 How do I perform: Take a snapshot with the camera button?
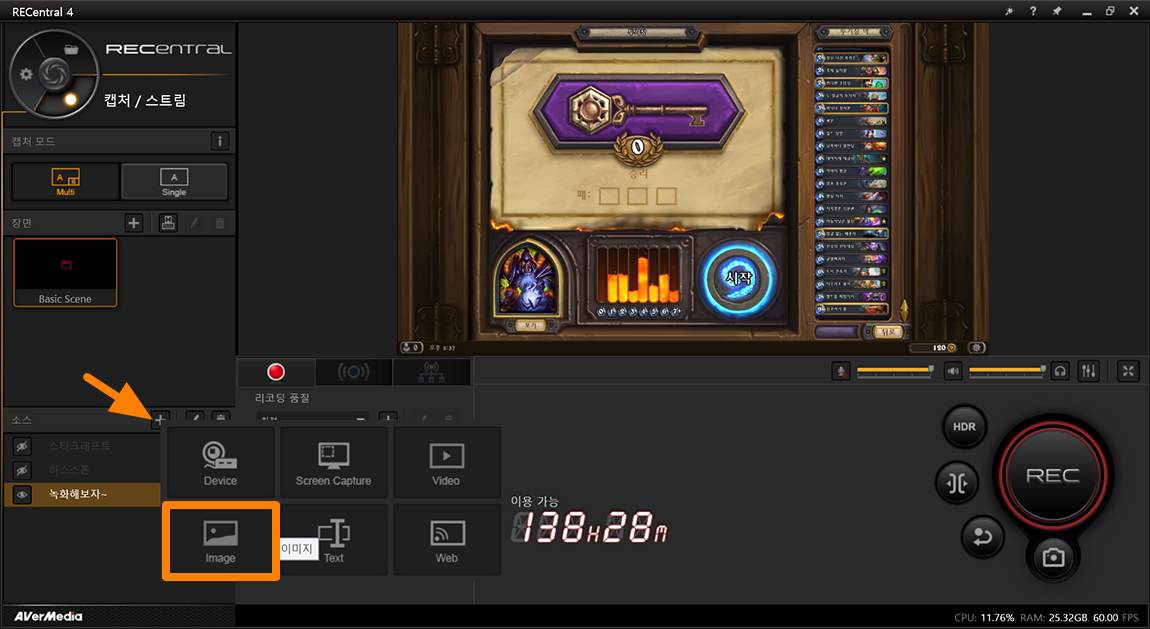(1053, 557)
